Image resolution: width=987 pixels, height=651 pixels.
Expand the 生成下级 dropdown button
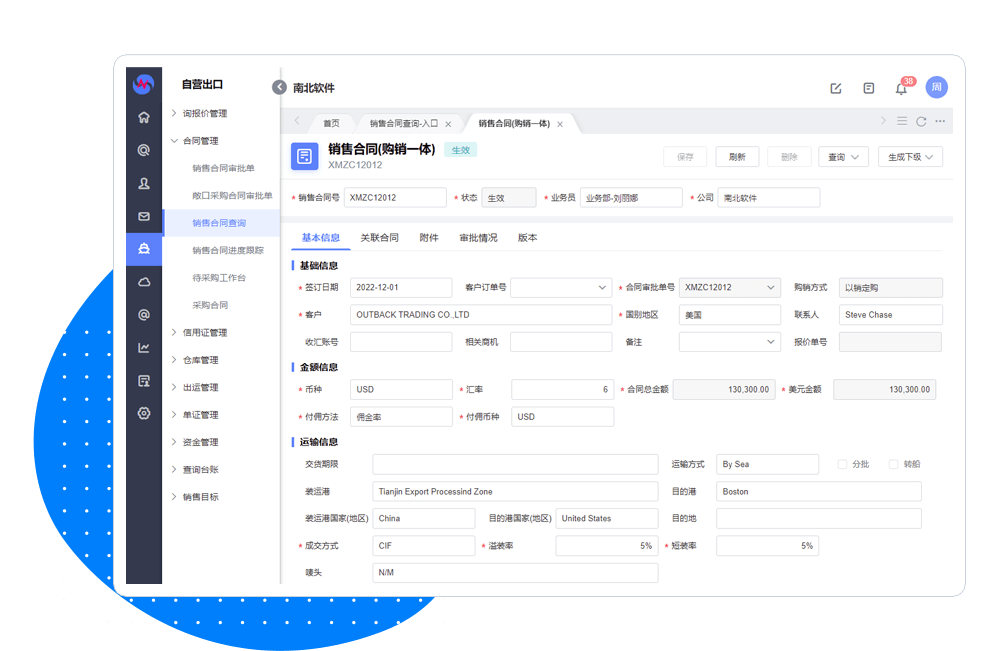tap(910, 157)
